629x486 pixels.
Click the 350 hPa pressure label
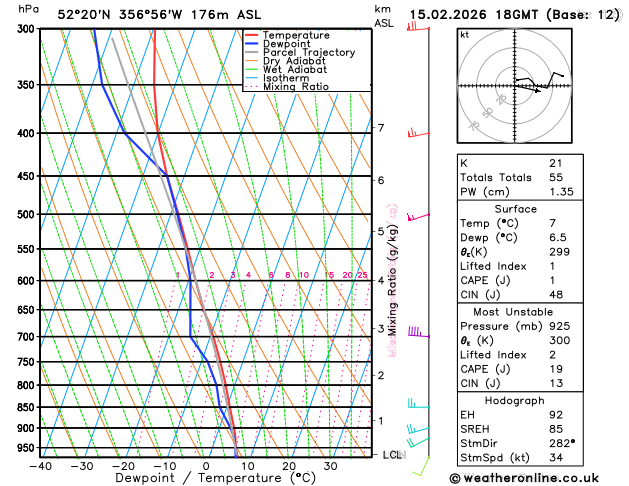tap(28, 85)
